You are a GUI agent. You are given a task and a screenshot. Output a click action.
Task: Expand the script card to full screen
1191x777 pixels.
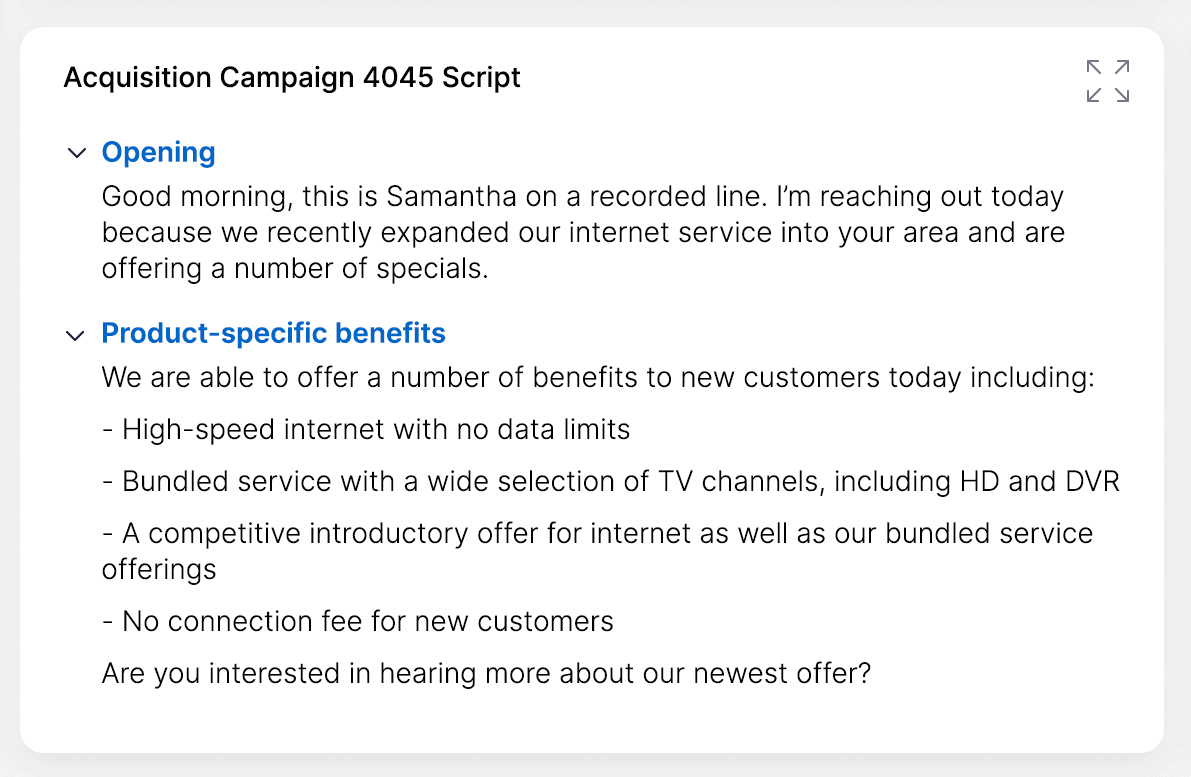click(1107, 81)
